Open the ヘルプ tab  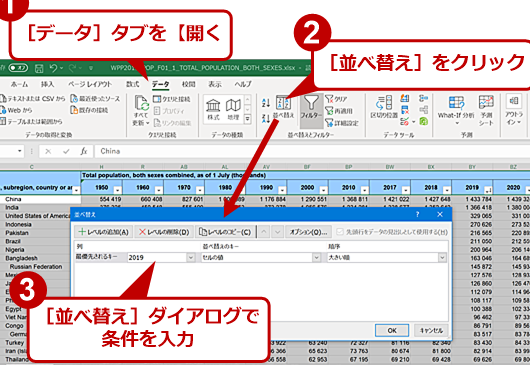tap(243, 84)
